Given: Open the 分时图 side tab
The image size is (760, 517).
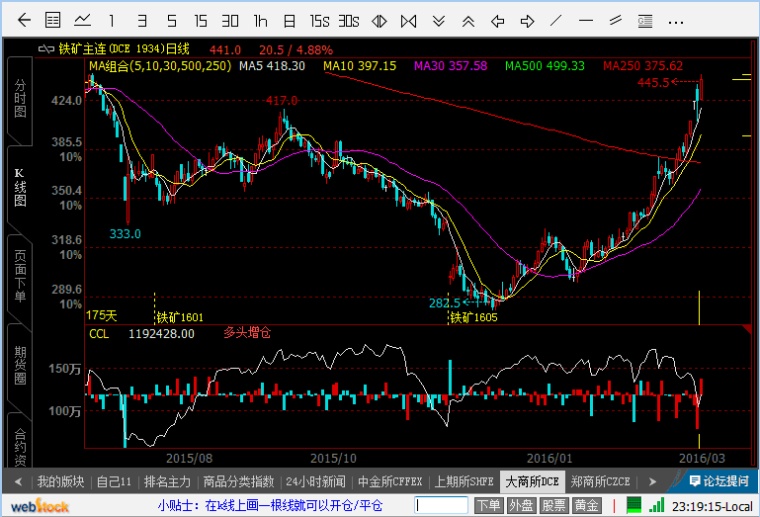Looking at the screenshot, I should pyautogui.click(x=19, y=98).
